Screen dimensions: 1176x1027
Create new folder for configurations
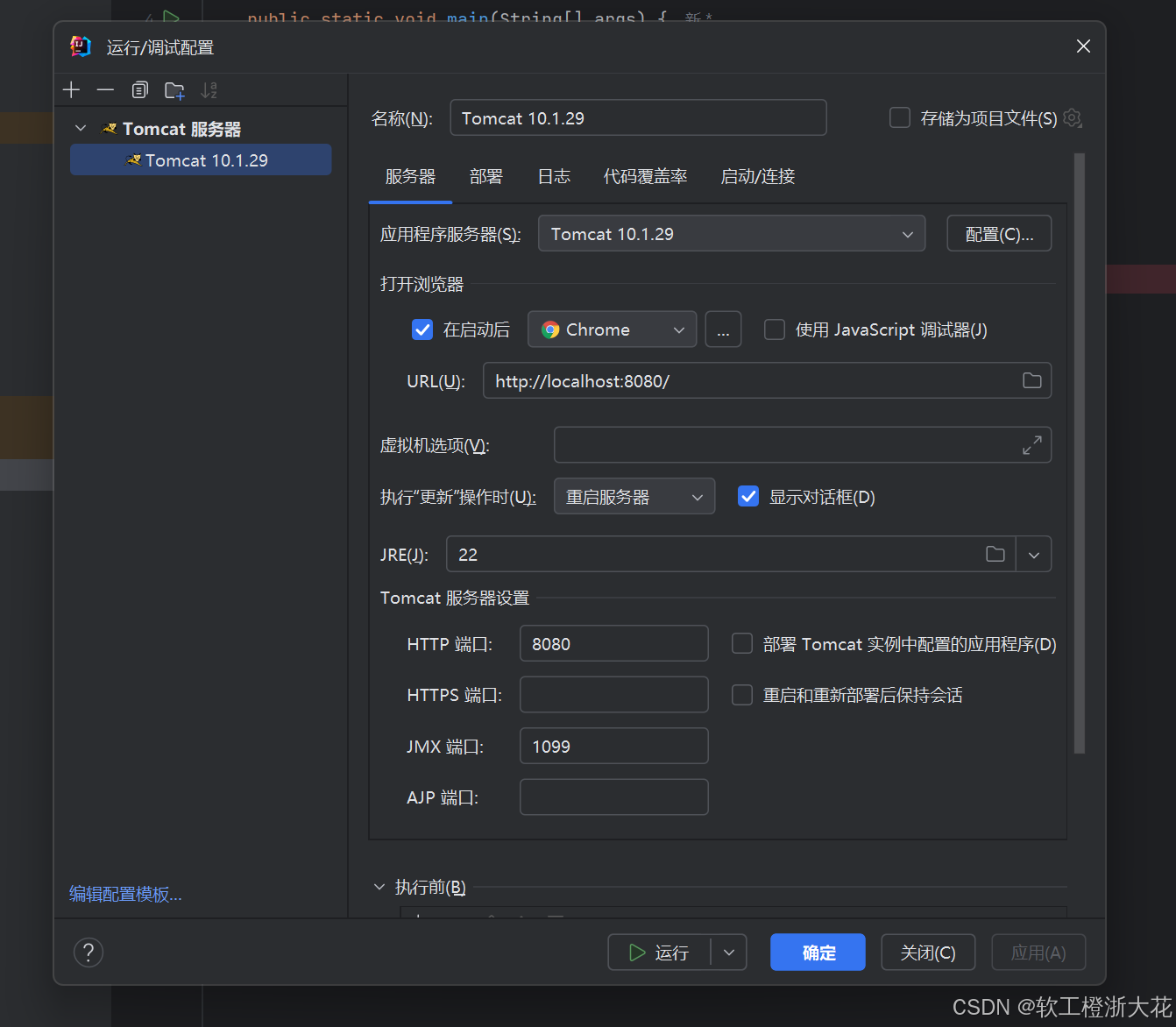pyautogui.click(x=174, y=90)
